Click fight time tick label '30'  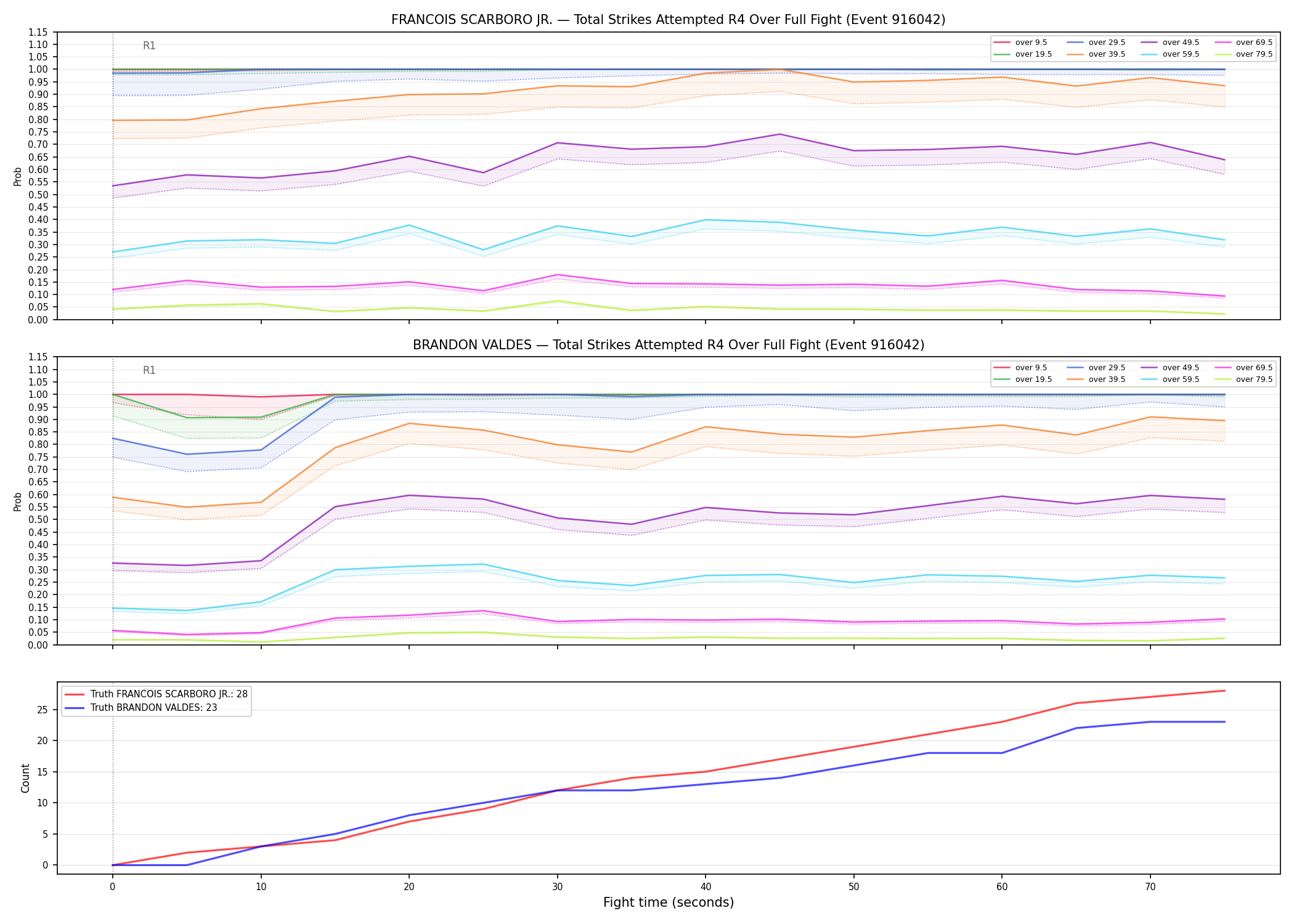pos(557,887)
